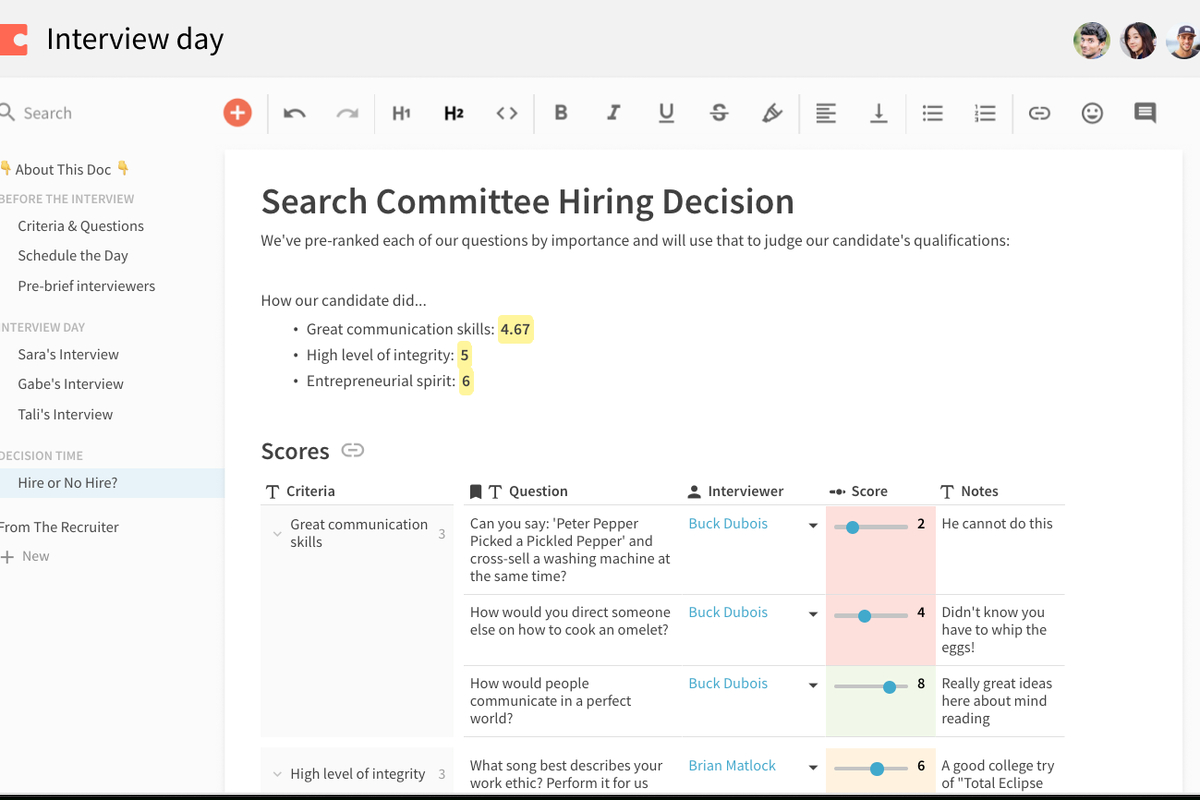Screen dimensions: 1200x800
Task: Toggle bold text formatting
Action: [x=561, y=113]
